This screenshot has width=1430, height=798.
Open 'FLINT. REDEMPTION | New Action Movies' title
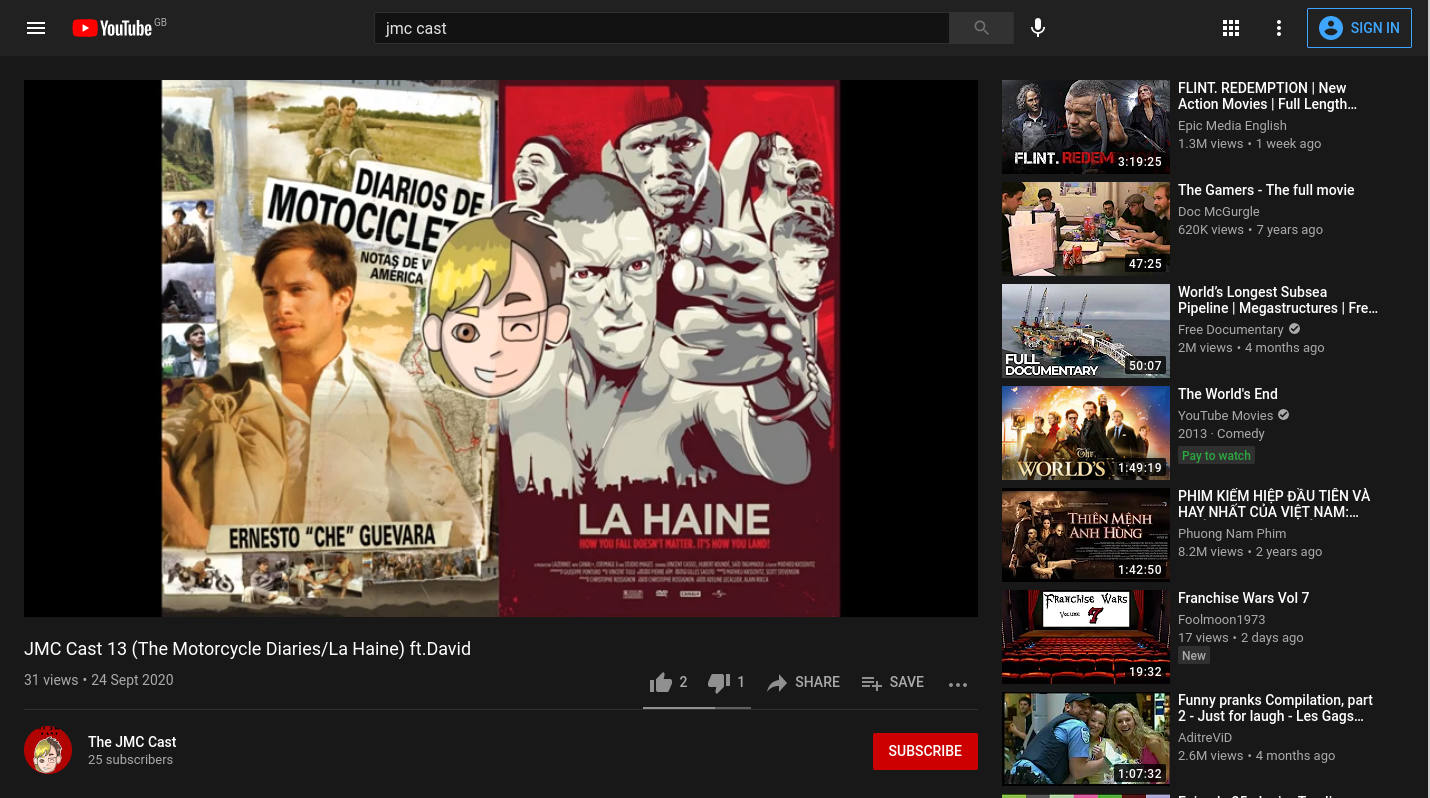pos(1267,96)
